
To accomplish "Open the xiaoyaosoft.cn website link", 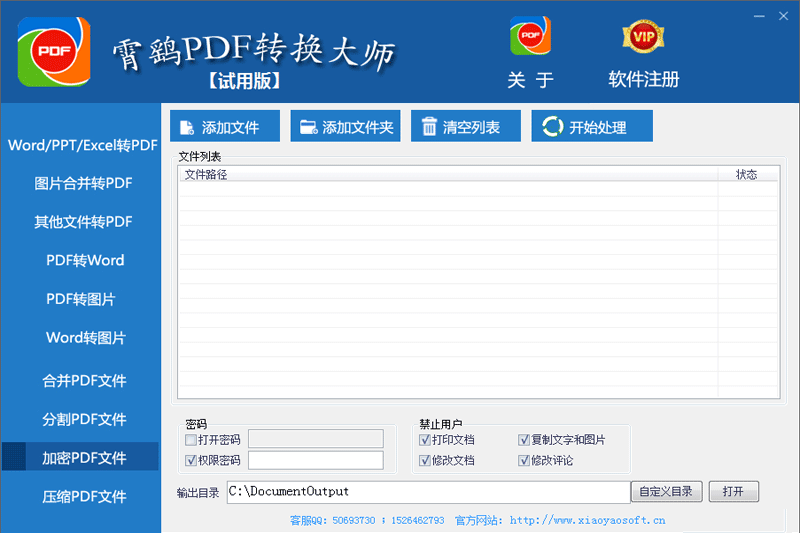I will pyautogui.click(x=587, y=520).
